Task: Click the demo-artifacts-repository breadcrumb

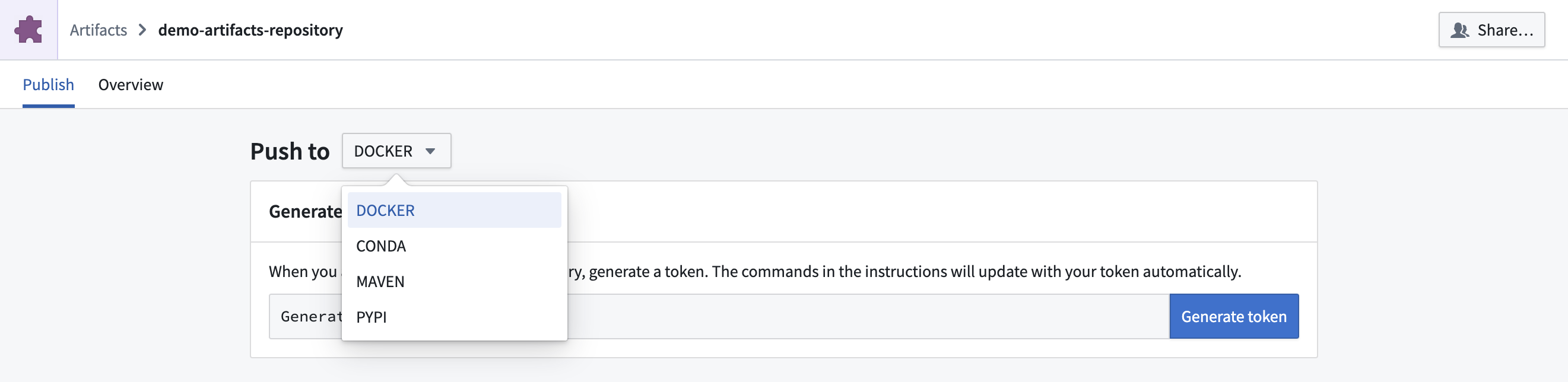Action: [x=250, y=29]
